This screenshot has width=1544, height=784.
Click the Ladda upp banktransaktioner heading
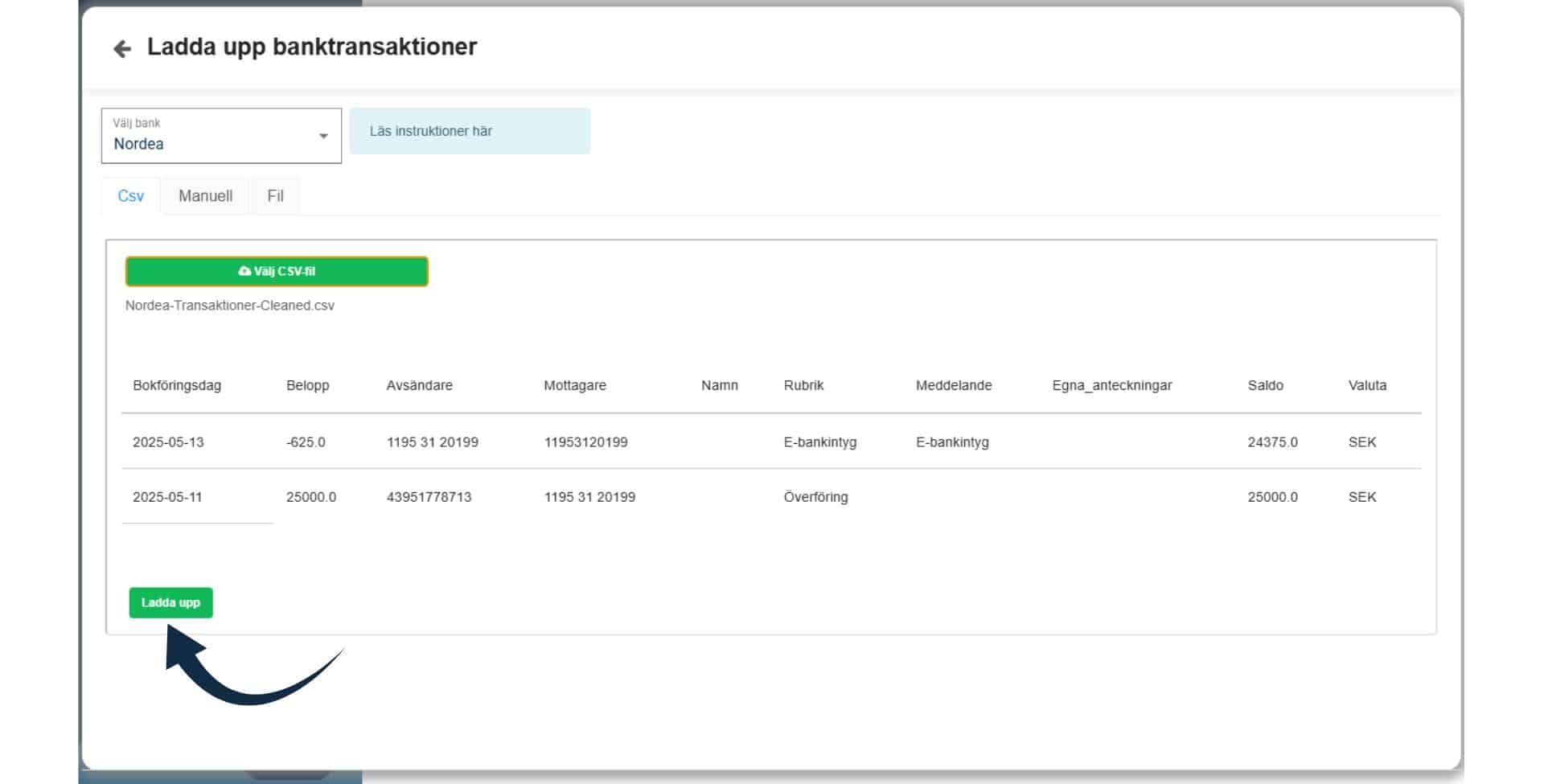[x=312, y=47]
